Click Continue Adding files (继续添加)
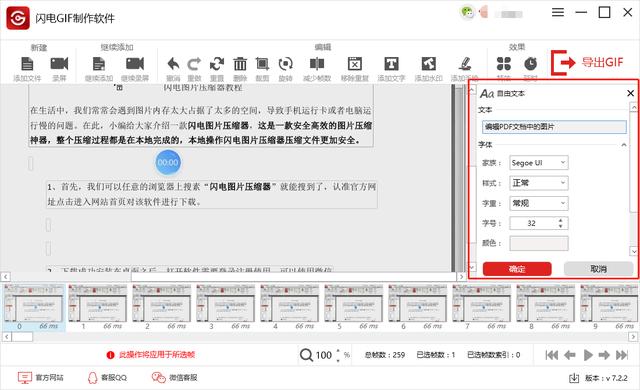The width and height of the screenshot is (640, 390). 99,64
